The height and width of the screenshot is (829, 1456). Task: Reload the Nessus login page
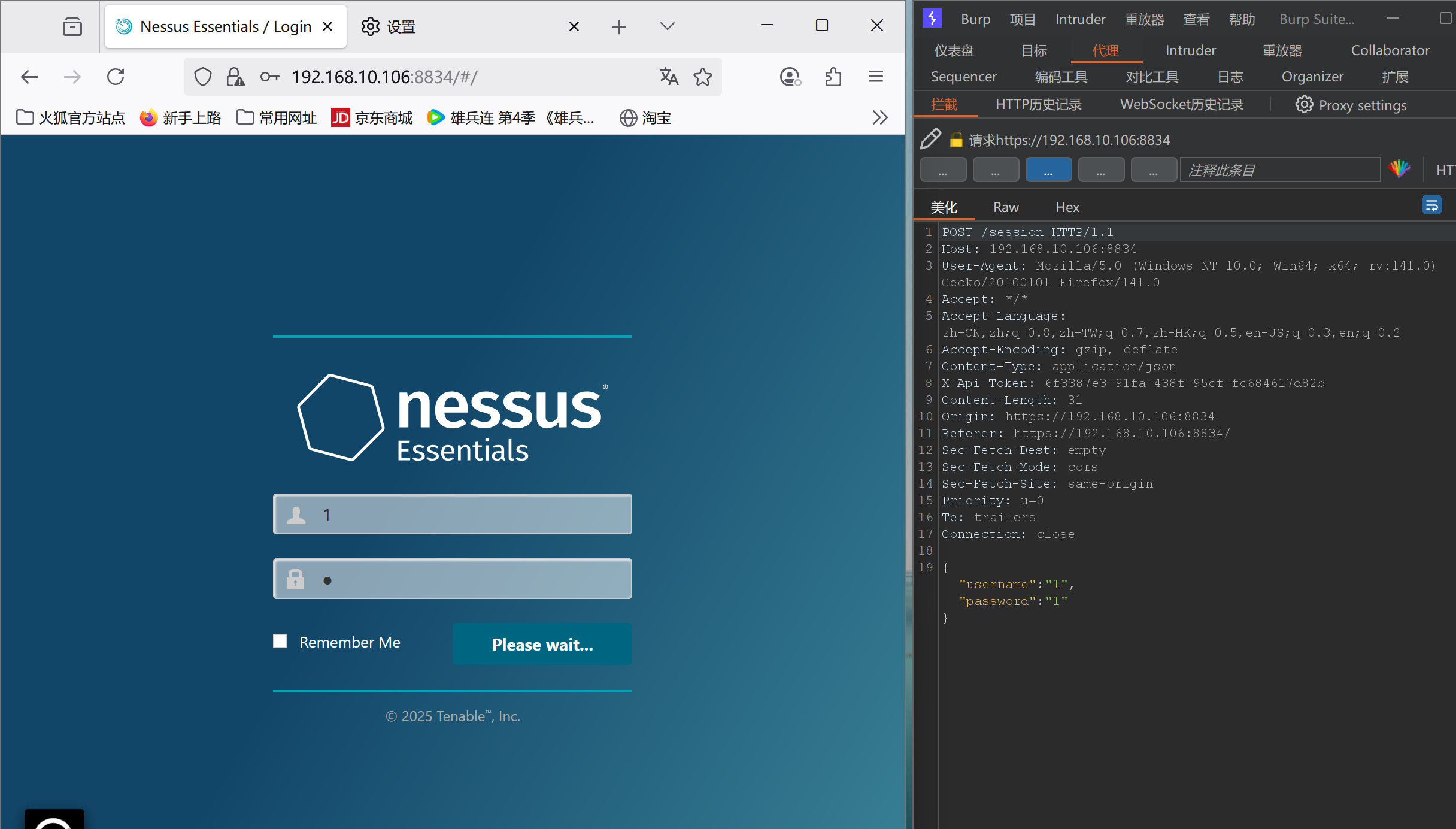click(x=116, y=77)
